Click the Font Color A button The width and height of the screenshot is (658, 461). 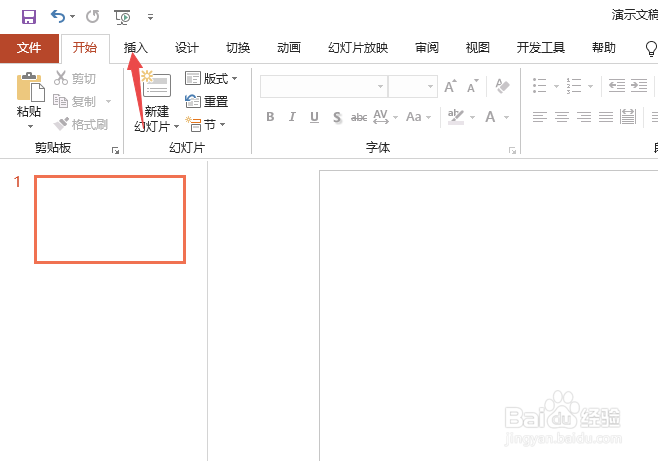click(490, 117)
